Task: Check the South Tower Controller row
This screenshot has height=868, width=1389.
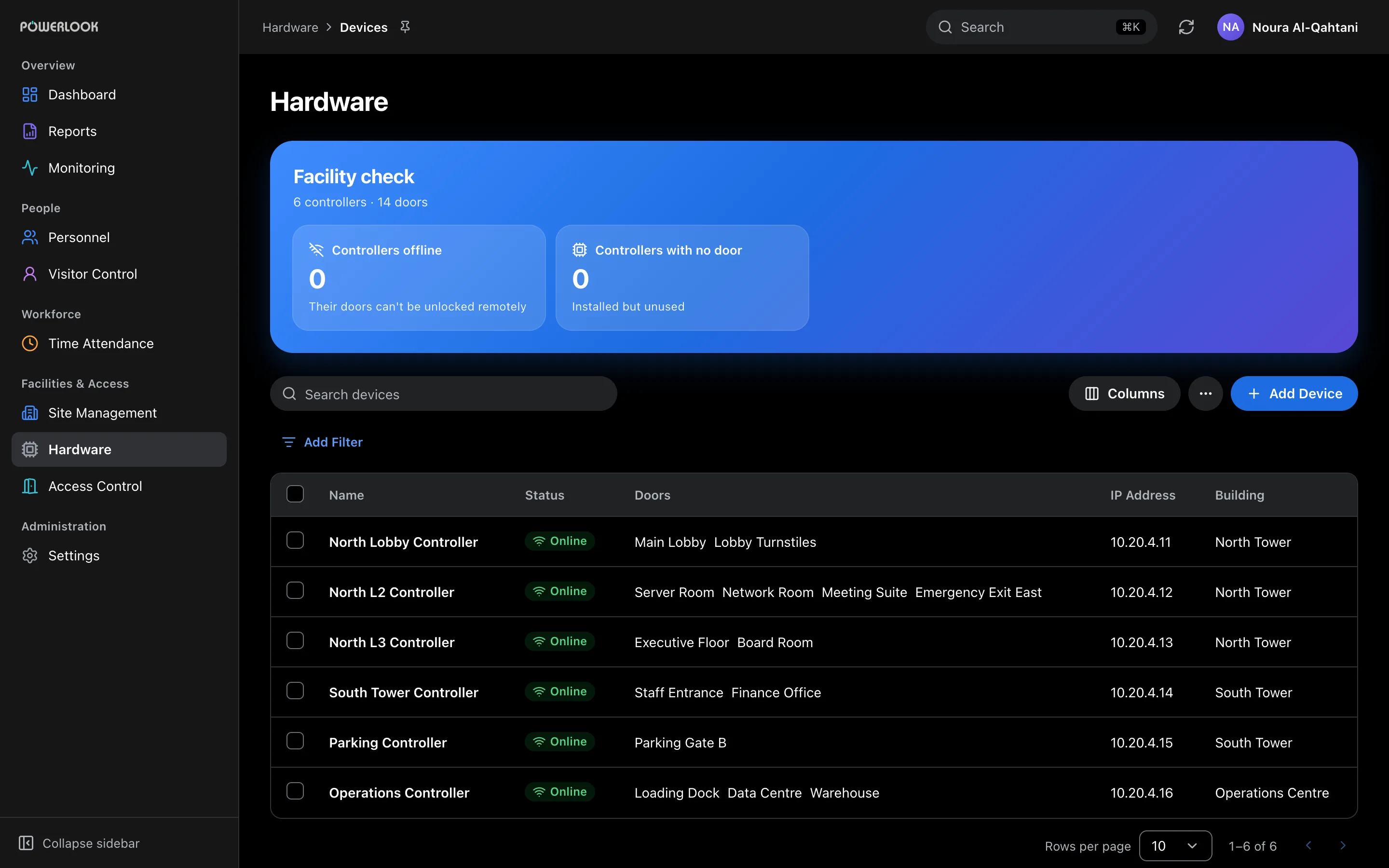Action: click(295, 691)
